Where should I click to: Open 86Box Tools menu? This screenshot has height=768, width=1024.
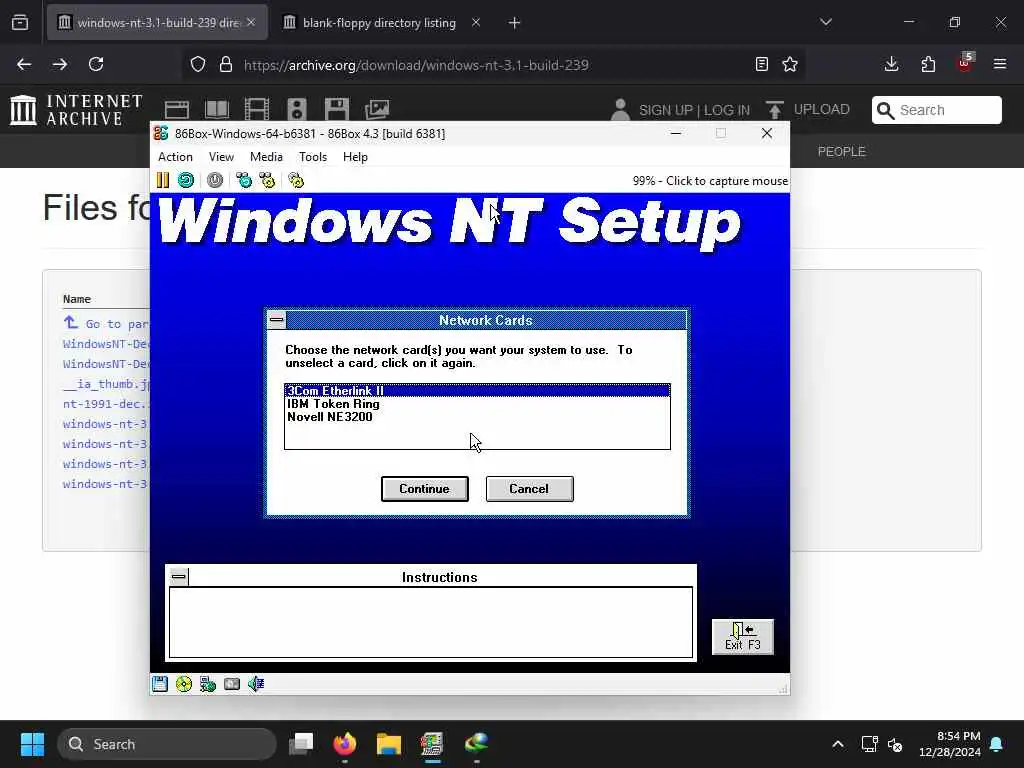313,157
